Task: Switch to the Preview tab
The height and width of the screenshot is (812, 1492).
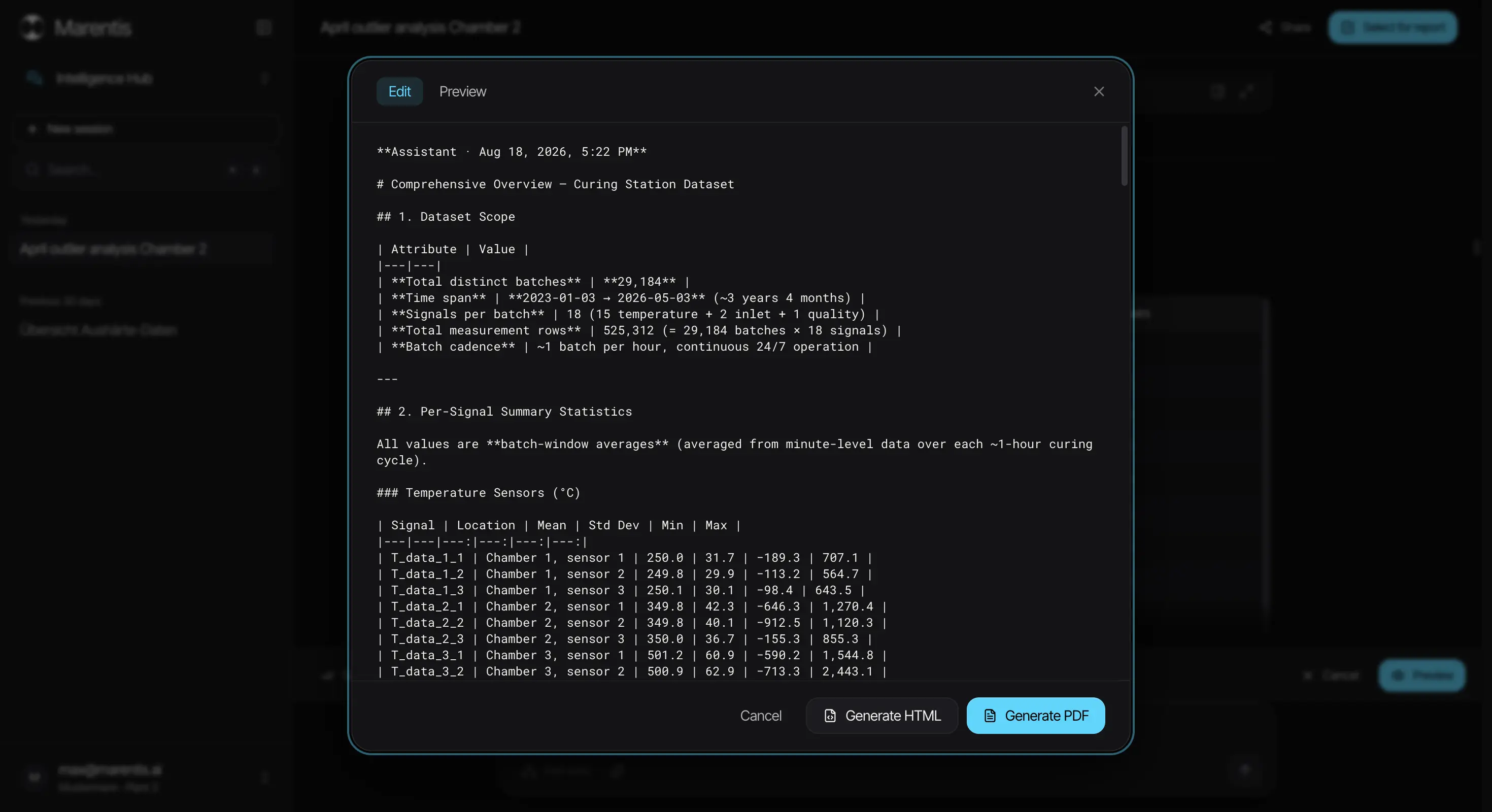Action: point(462,91)
